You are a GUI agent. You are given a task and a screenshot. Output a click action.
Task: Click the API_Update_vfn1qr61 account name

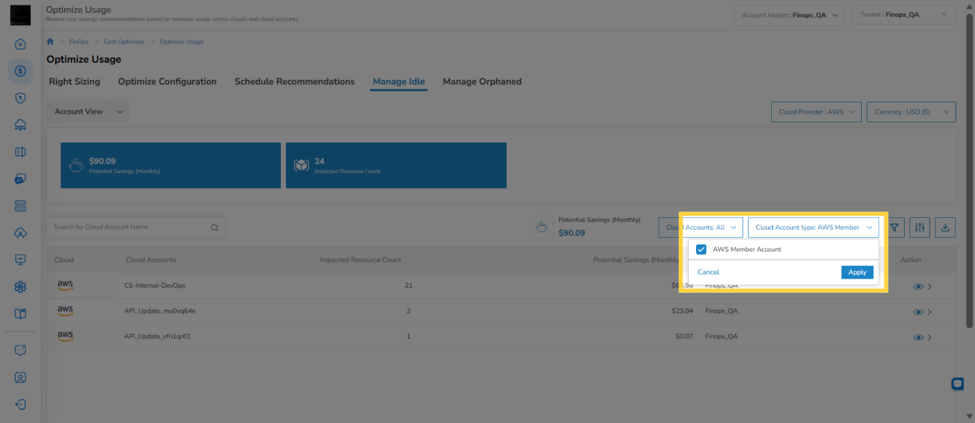(157, 337)
